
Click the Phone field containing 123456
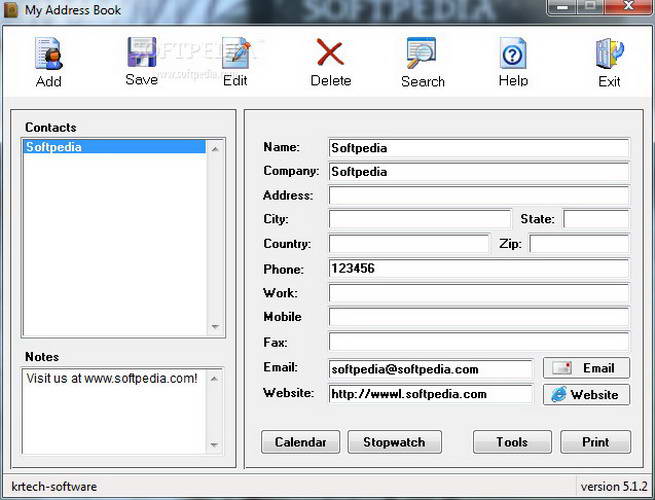pos(479,269)
